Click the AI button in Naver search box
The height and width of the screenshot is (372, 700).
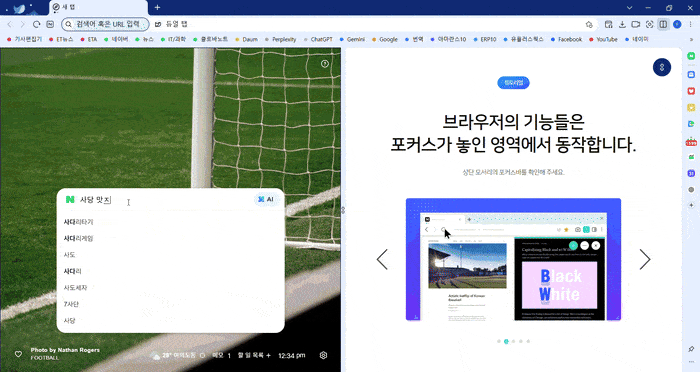(266, 199)
